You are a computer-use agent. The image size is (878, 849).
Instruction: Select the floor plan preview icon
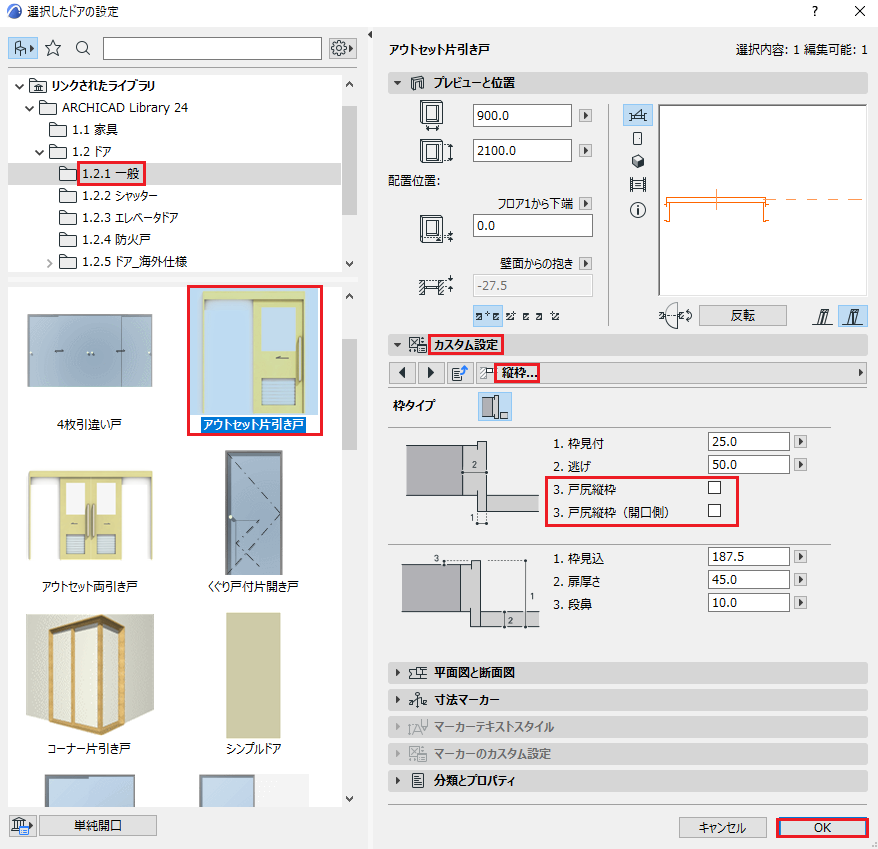pos(637,116)
